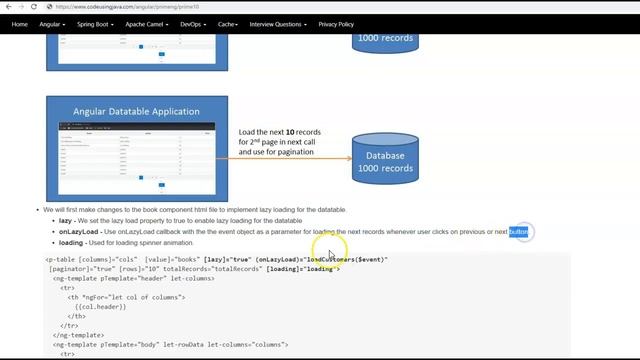Click the '<p-table [columns]="cols"' code line

pyautogui.click(x=216, y=260)
